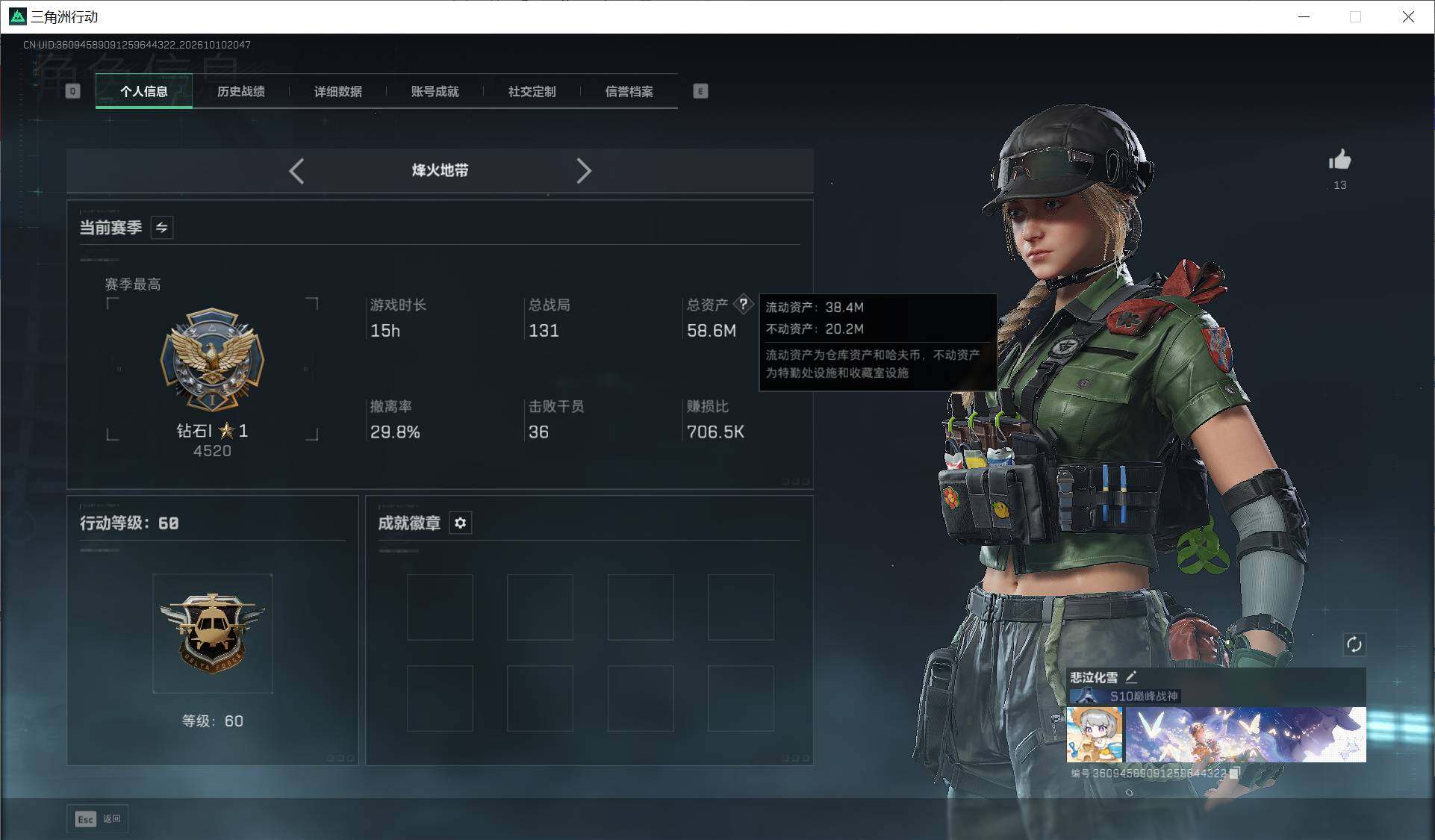Click the Esc 返回 back button
The width and height of the screenshot is (1435, 840).
(98, 819)
